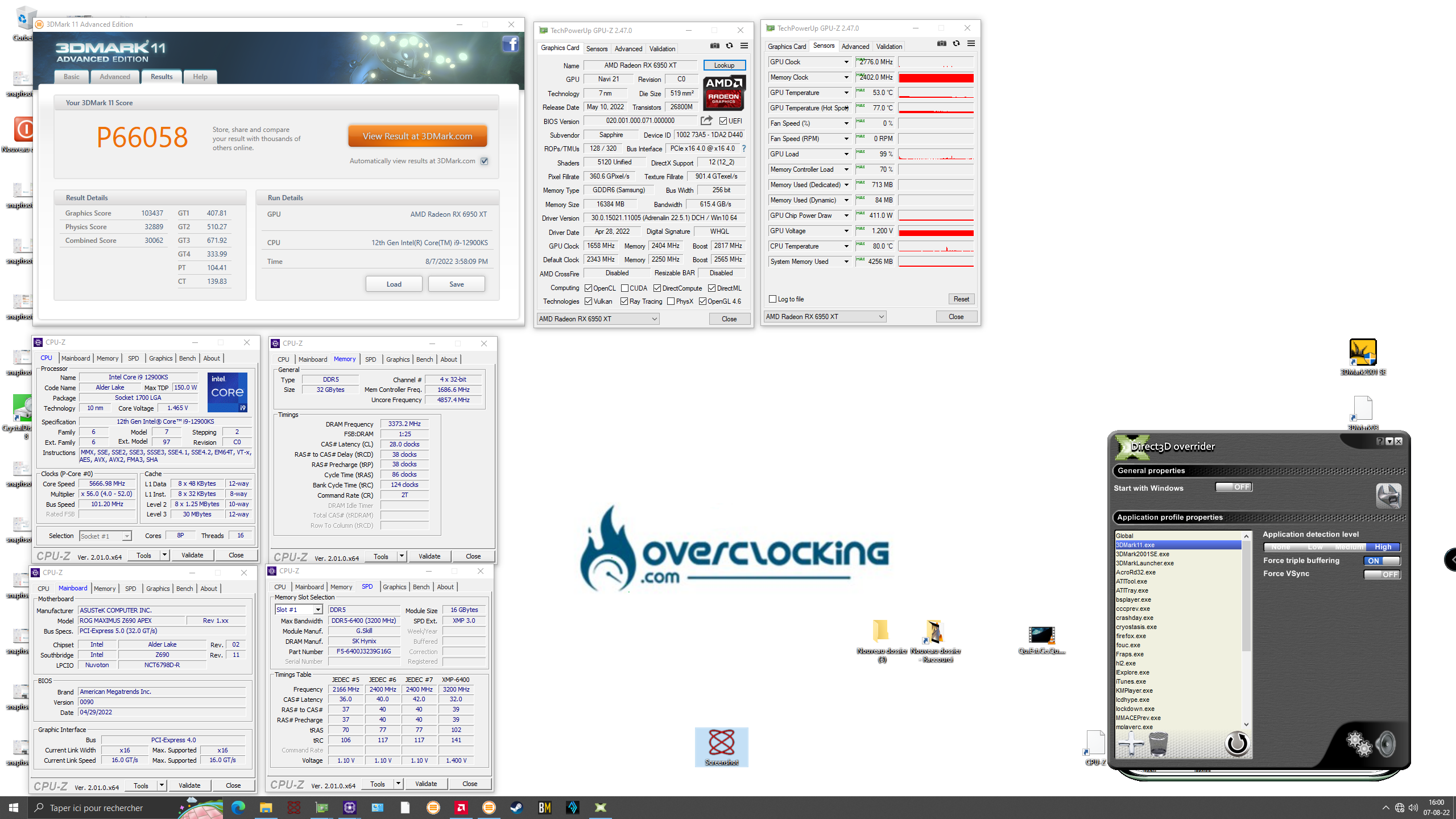
Task: Open Memory Clock sensor dropdown
Action: pyautogui.click(x=846, y=77)
